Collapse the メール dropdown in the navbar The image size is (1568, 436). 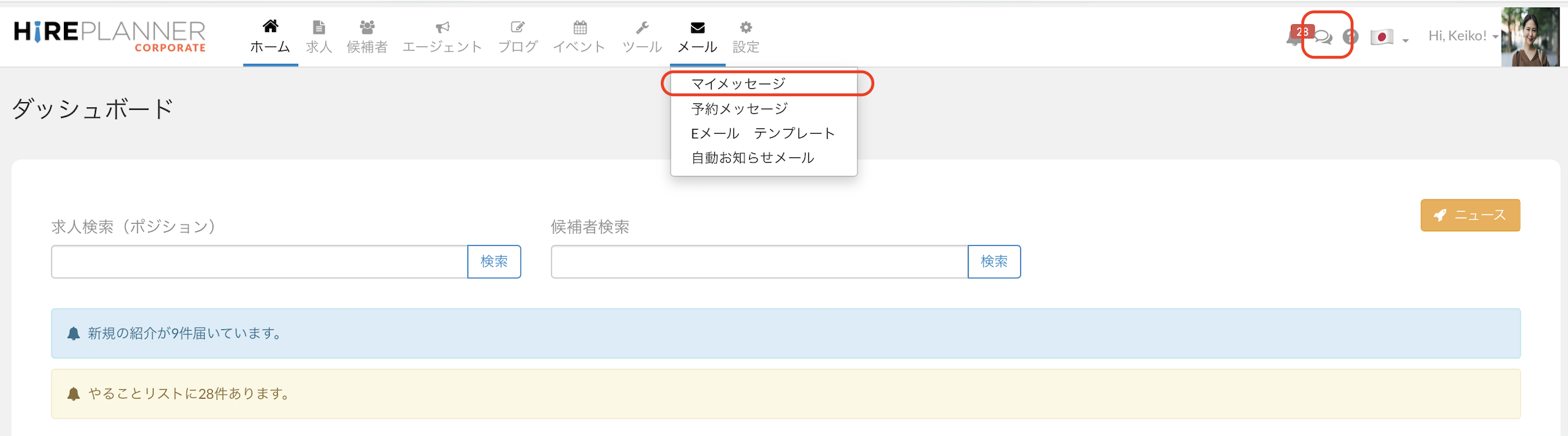tap(697, 36)
